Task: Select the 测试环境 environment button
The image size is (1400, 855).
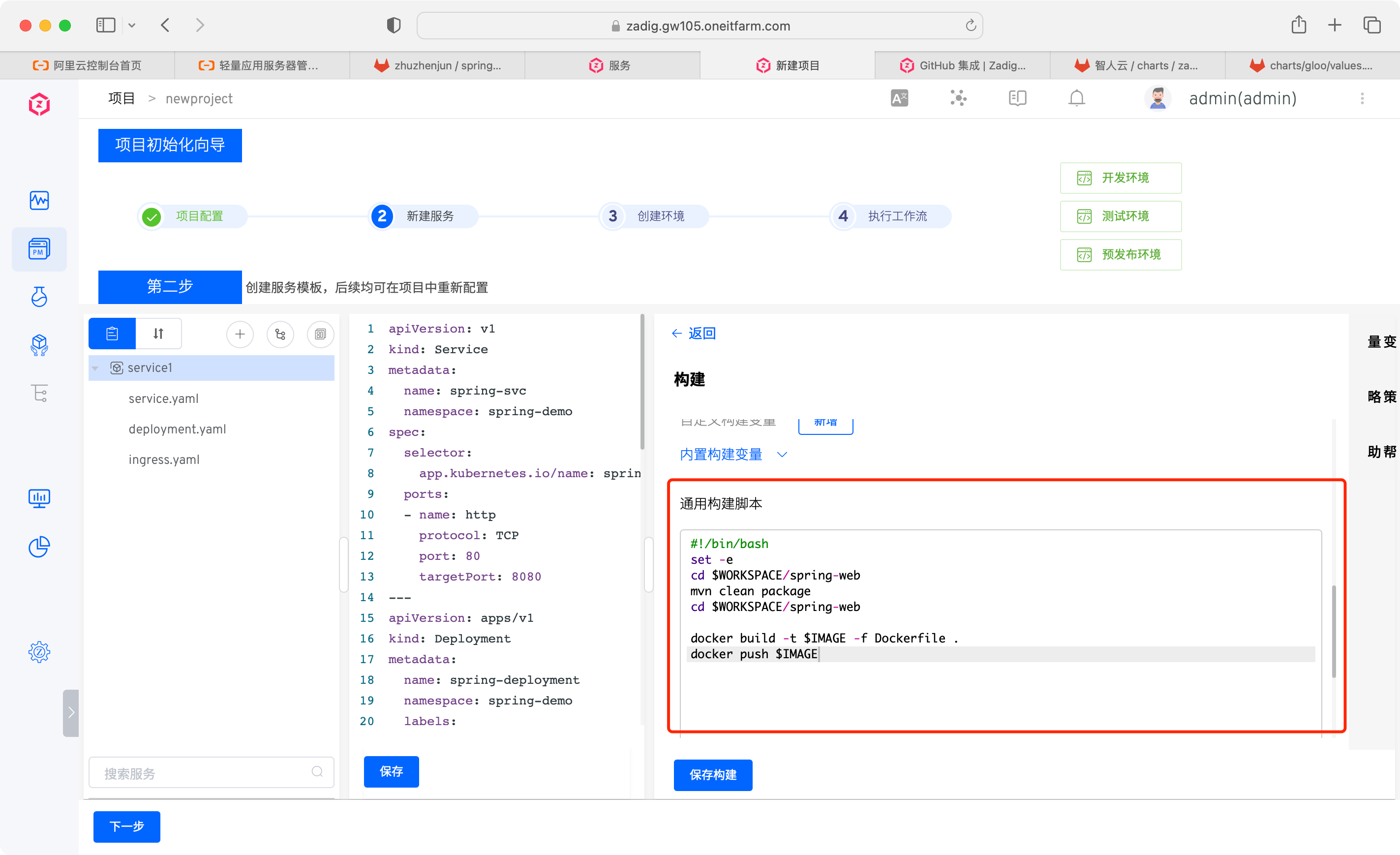Action: point(1121,216)
